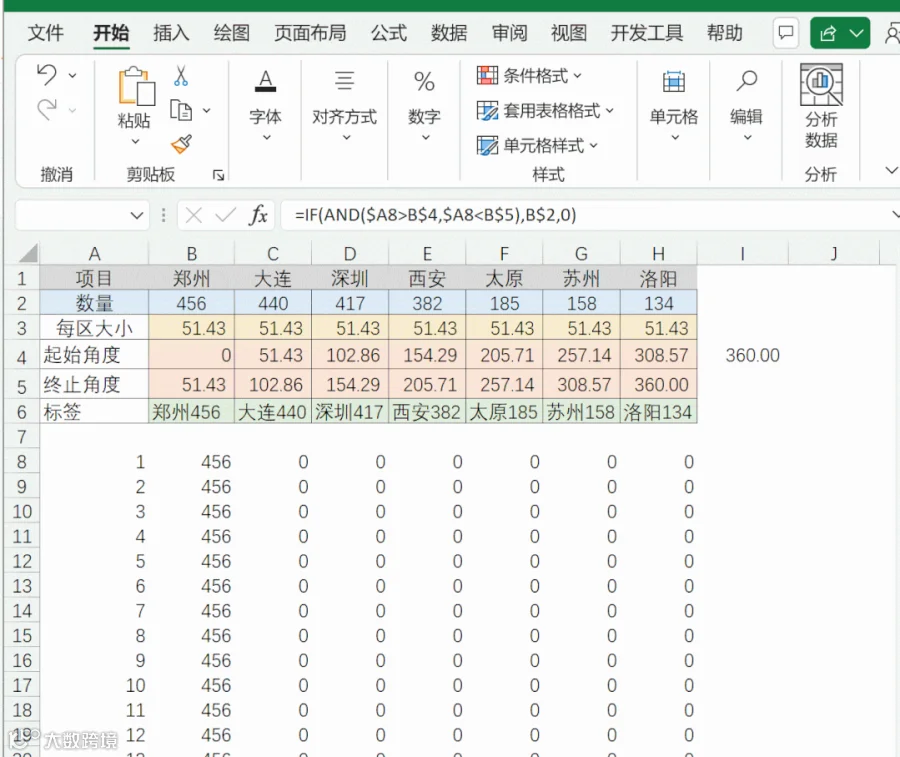900x757 pixels.
Task: Open the Cells (单元格) group
Action: point(674,105)
